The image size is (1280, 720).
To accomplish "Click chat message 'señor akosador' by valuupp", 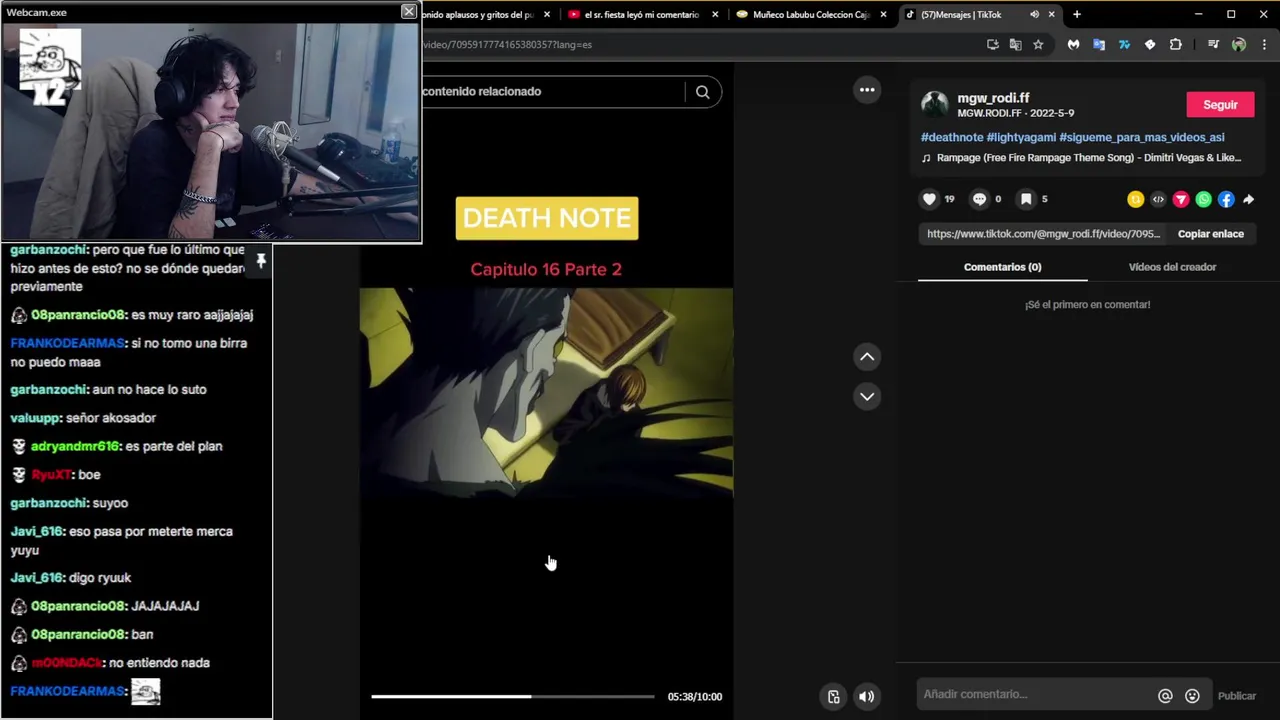I will (x=111, y=418).
